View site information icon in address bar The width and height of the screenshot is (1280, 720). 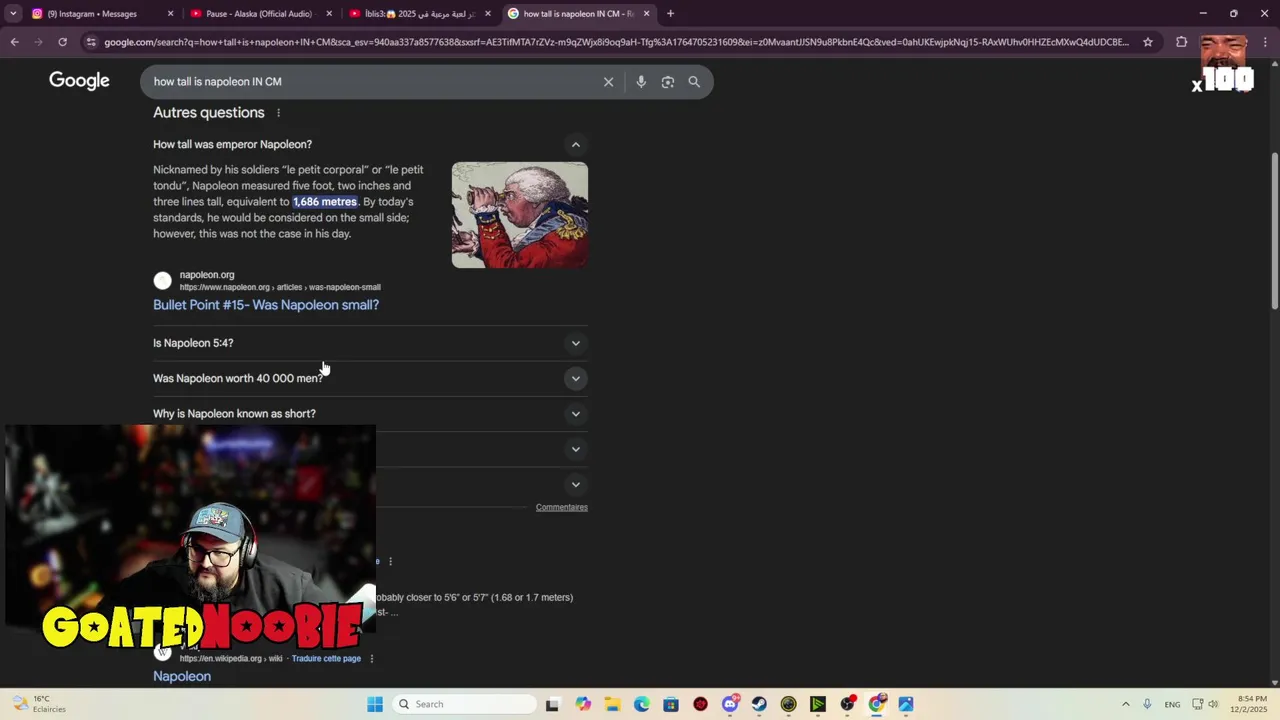[91, 42]
